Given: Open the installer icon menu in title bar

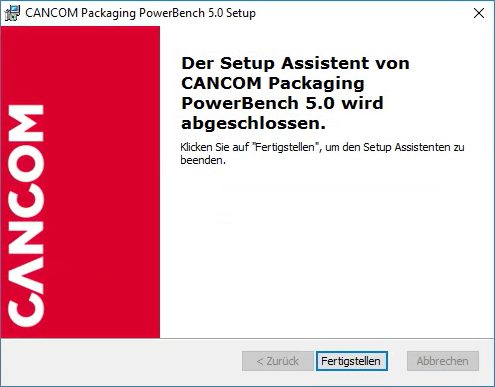Looking at the screenshot, I should coord(12,13).
